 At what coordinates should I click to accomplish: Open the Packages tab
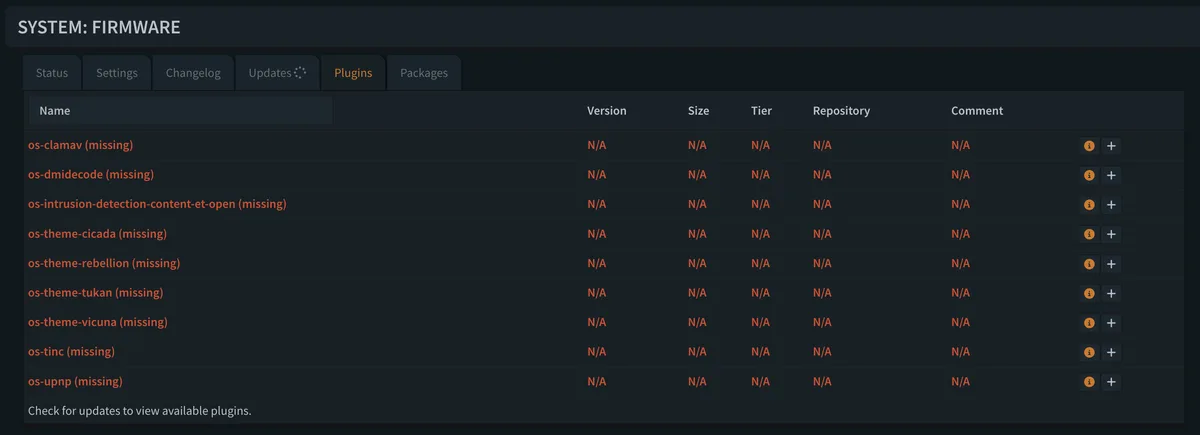pyautogui.click(x=424, y=73)
